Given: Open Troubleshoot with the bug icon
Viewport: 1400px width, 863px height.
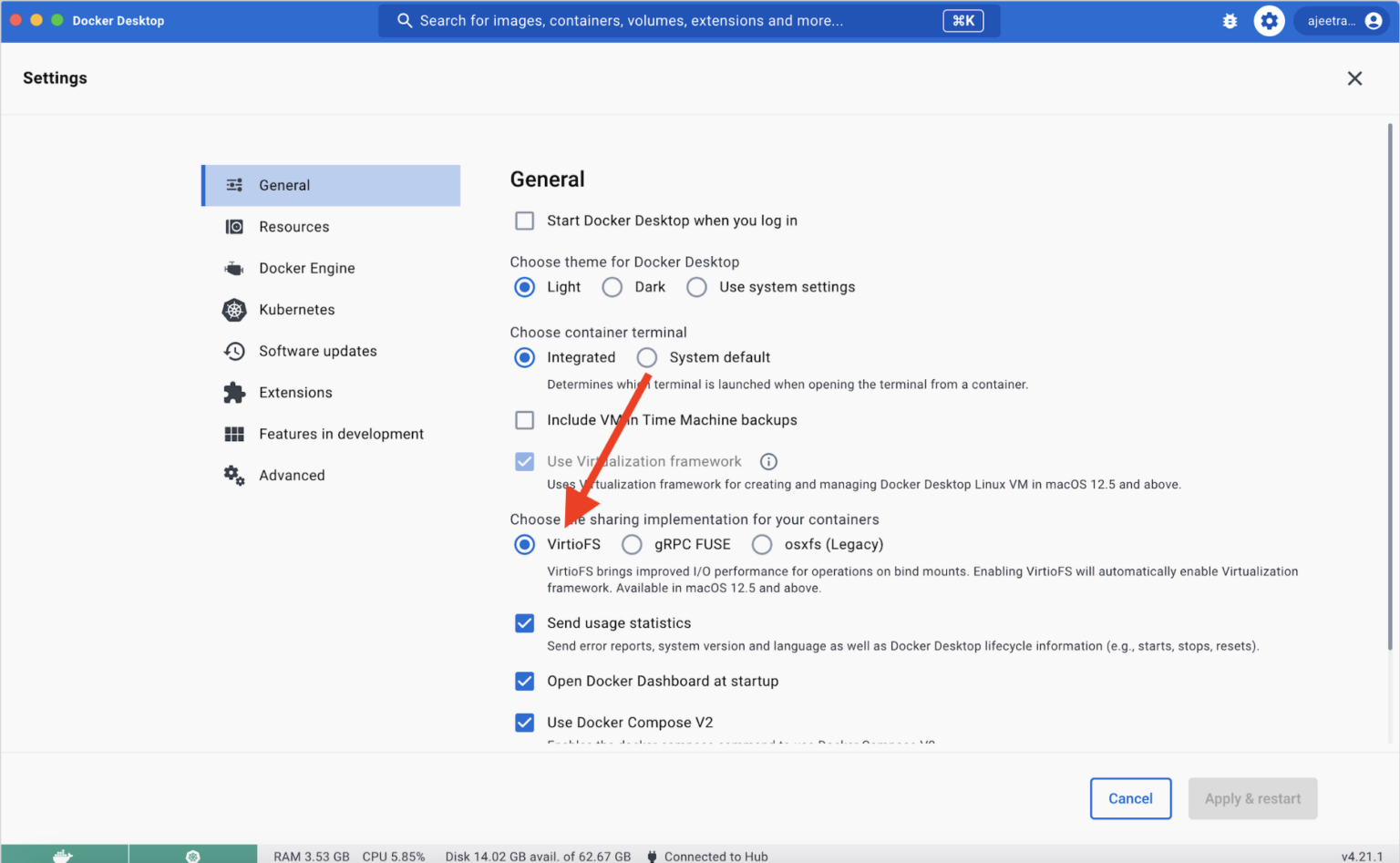Looking at the screenshot, I should 1230,20.
